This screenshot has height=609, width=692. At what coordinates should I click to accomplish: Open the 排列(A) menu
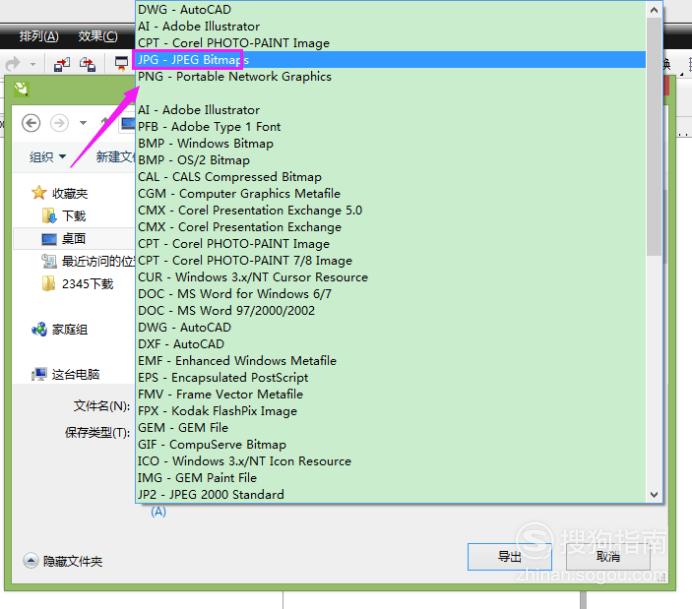(x=39, y=36)
